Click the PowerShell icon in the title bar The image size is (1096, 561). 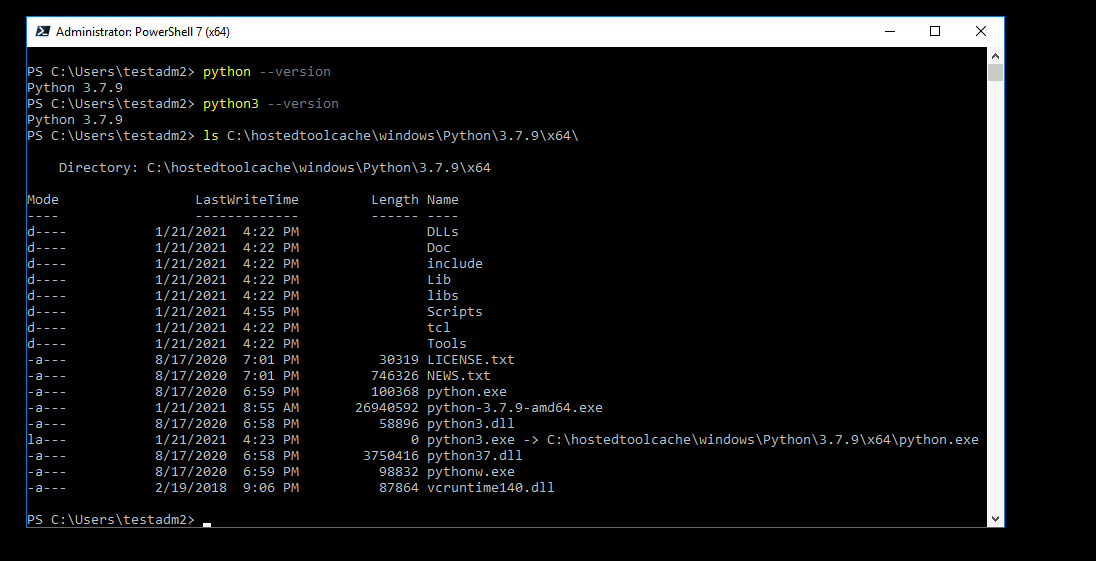43,31
